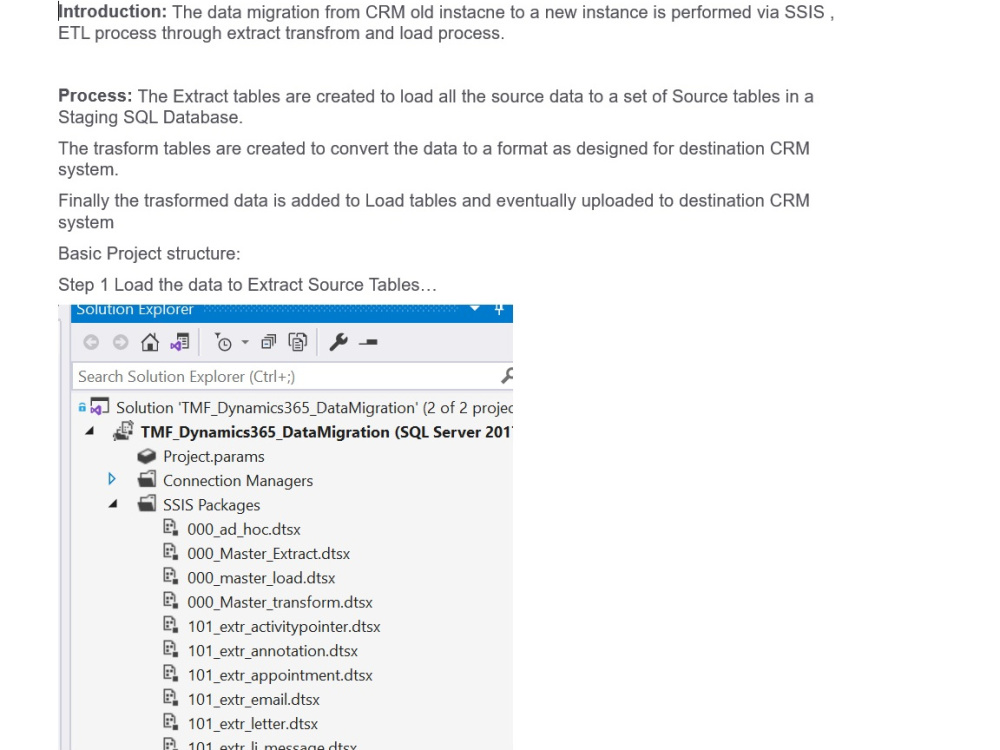
Task: Toggle the Solution Explorer auto-hide pin
Action: 499,309
